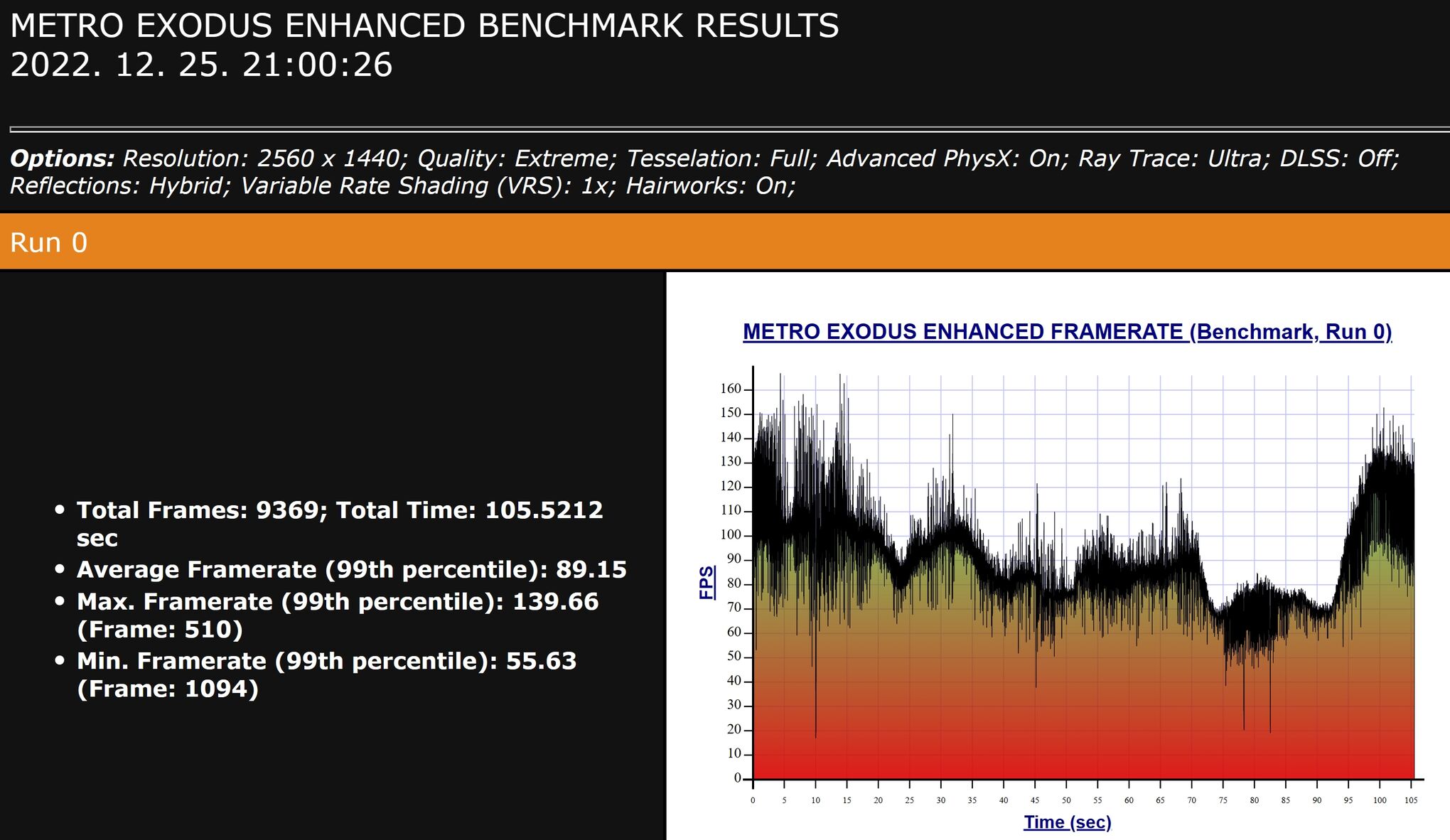
Task: Click the Reflections: Hybrid text
Action: (121, 185)
